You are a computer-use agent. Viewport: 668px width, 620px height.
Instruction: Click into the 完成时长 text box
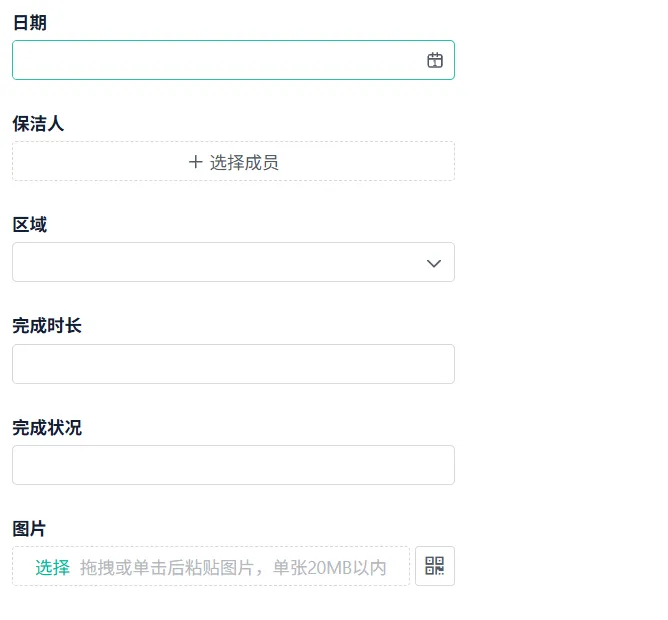coord(233,364)
